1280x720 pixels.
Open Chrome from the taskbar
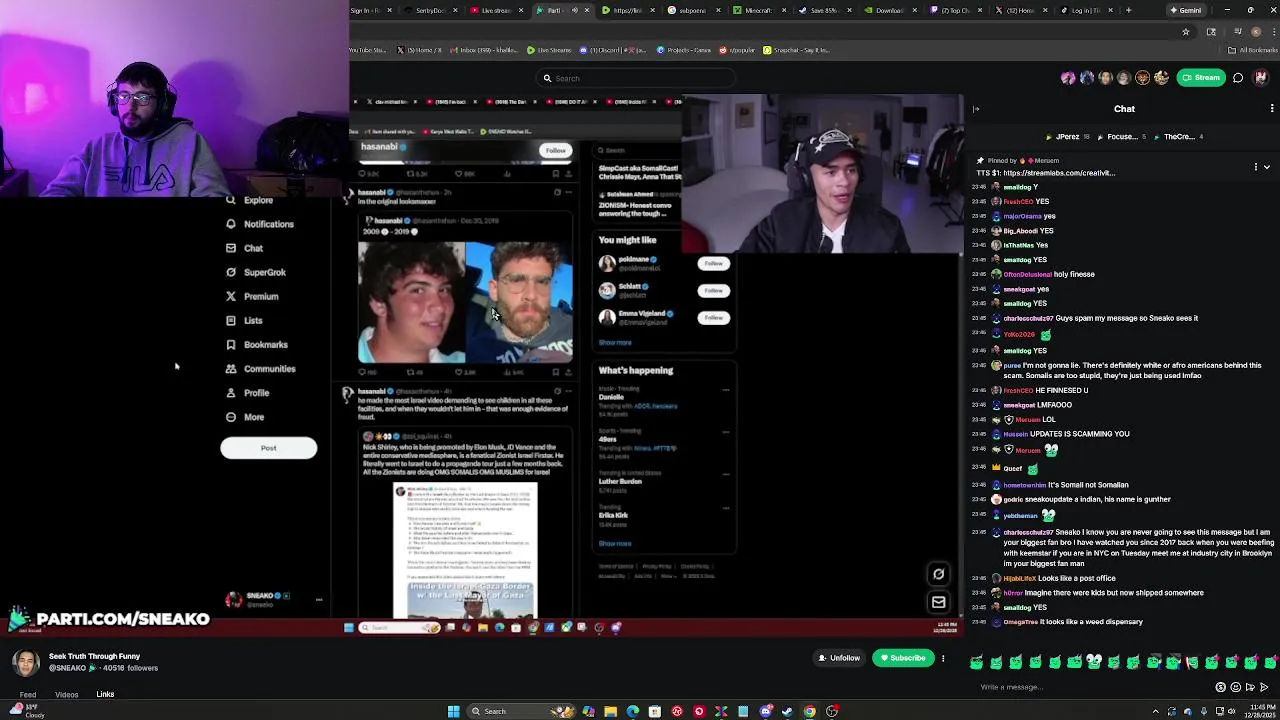click(x=809, y=711)
